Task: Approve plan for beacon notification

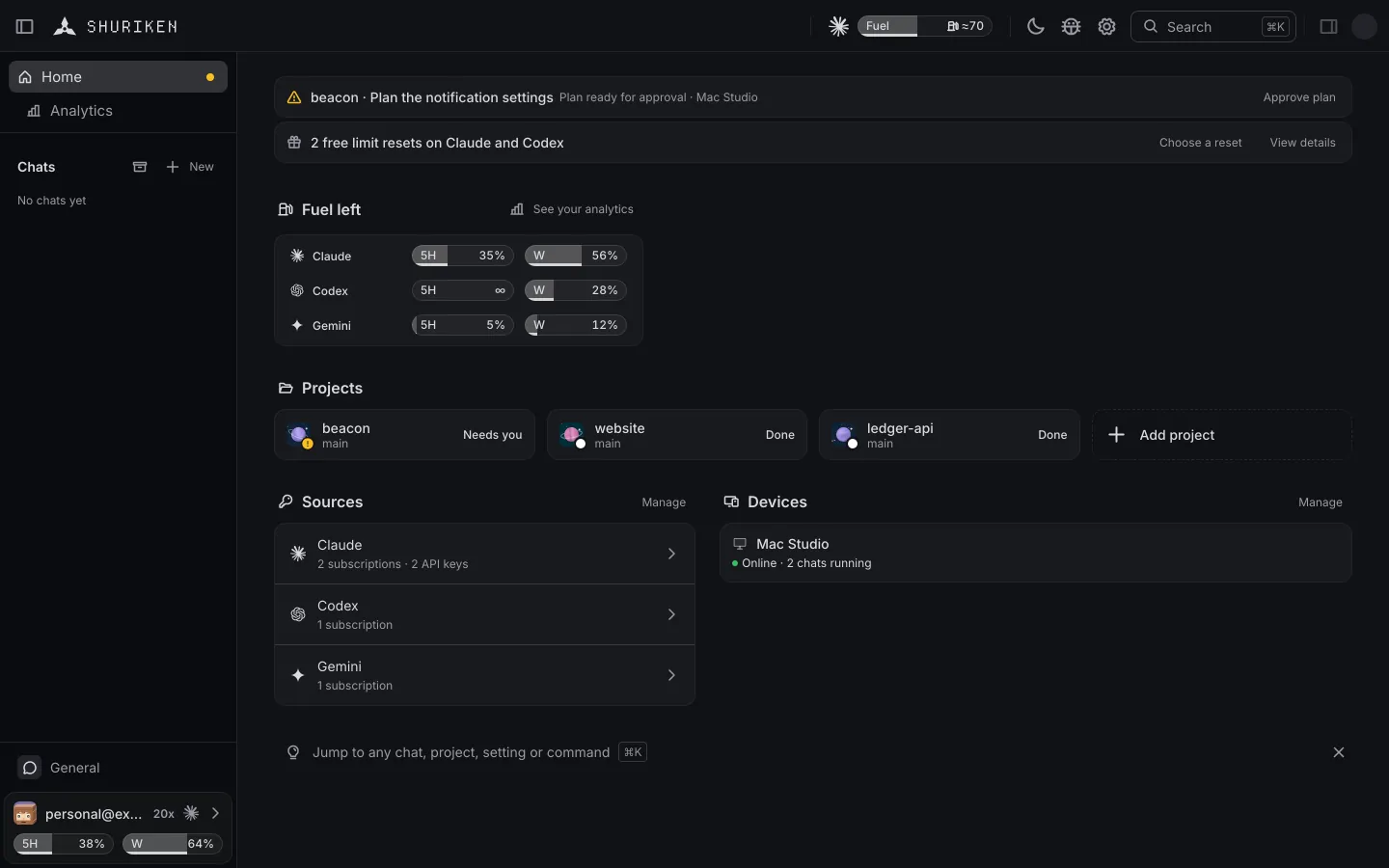Action: tap(1299, 97)
